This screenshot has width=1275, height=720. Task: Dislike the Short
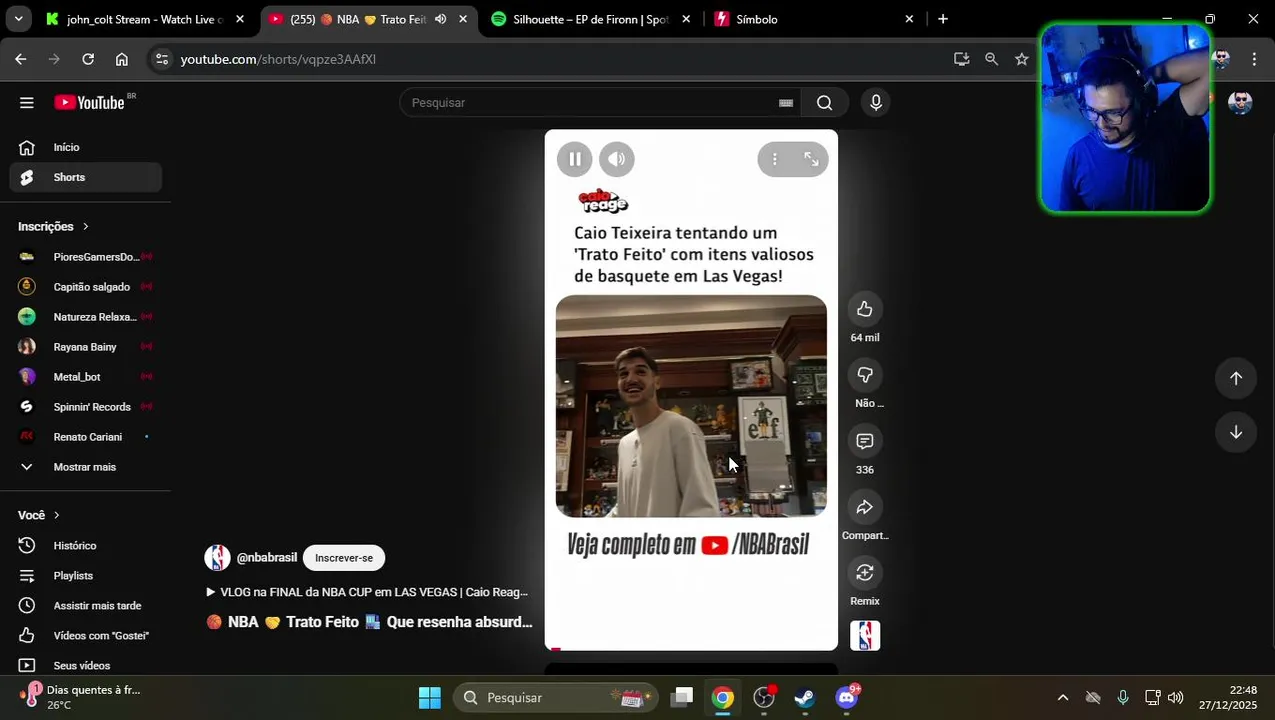[865, 375]
